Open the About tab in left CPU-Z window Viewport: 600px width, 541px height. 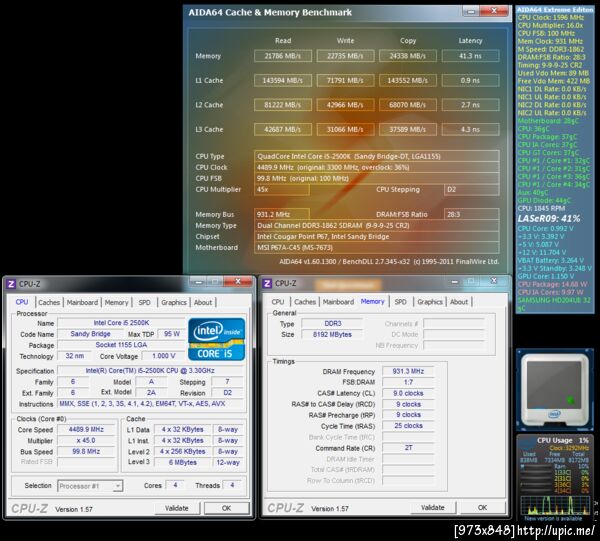[x=203, y=302]
